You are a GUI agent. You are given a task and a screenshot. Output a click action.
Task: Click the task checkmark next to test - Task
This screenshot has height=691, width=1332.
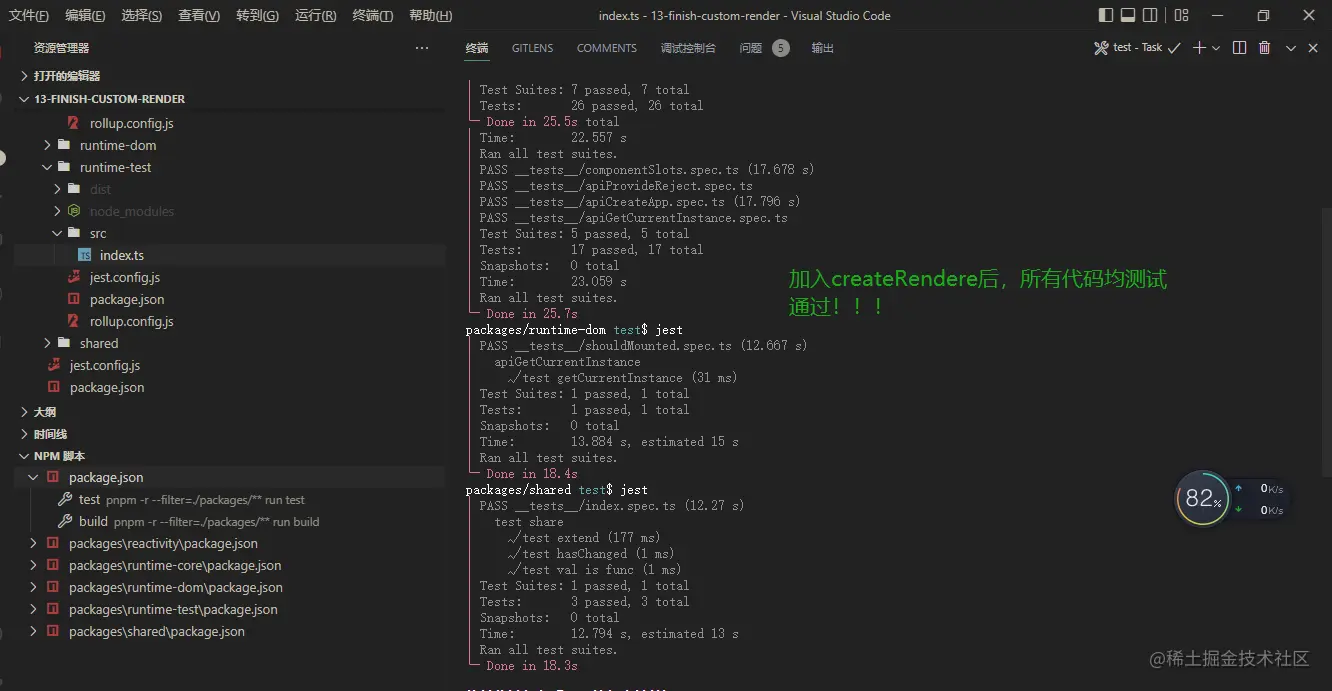pos(1175,48)
